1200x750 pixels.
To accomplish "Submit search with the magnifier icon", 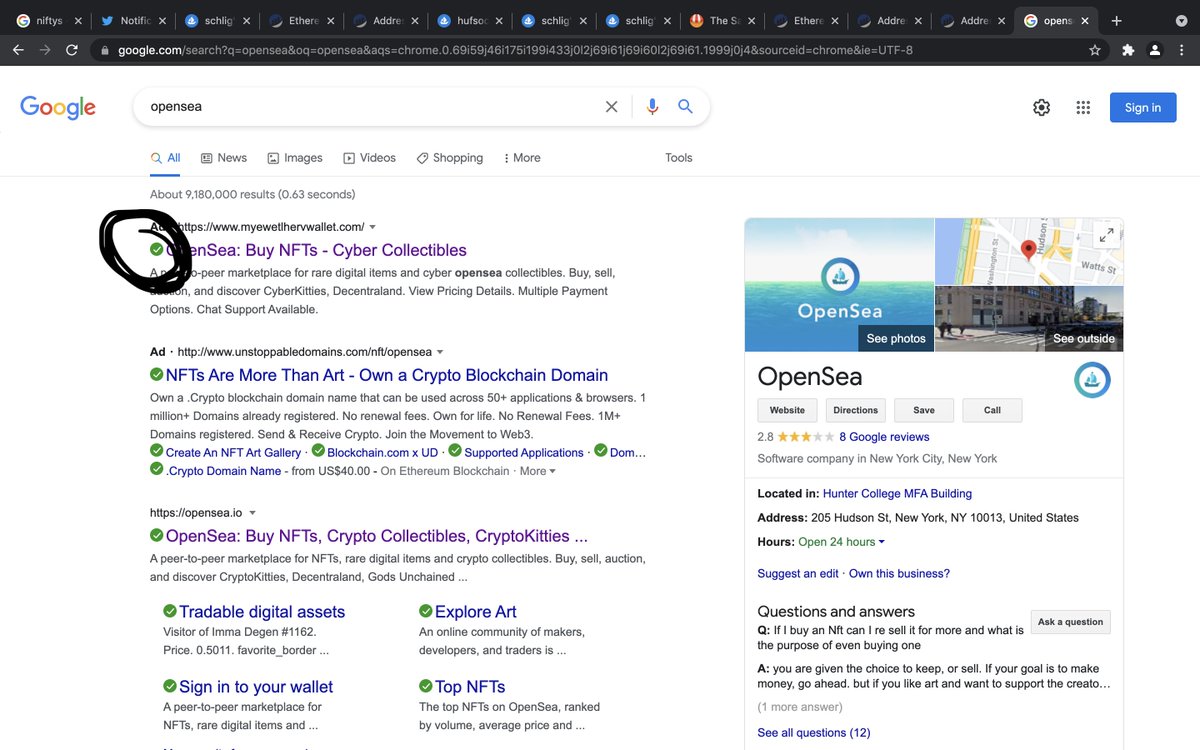I will pos(685,107).
